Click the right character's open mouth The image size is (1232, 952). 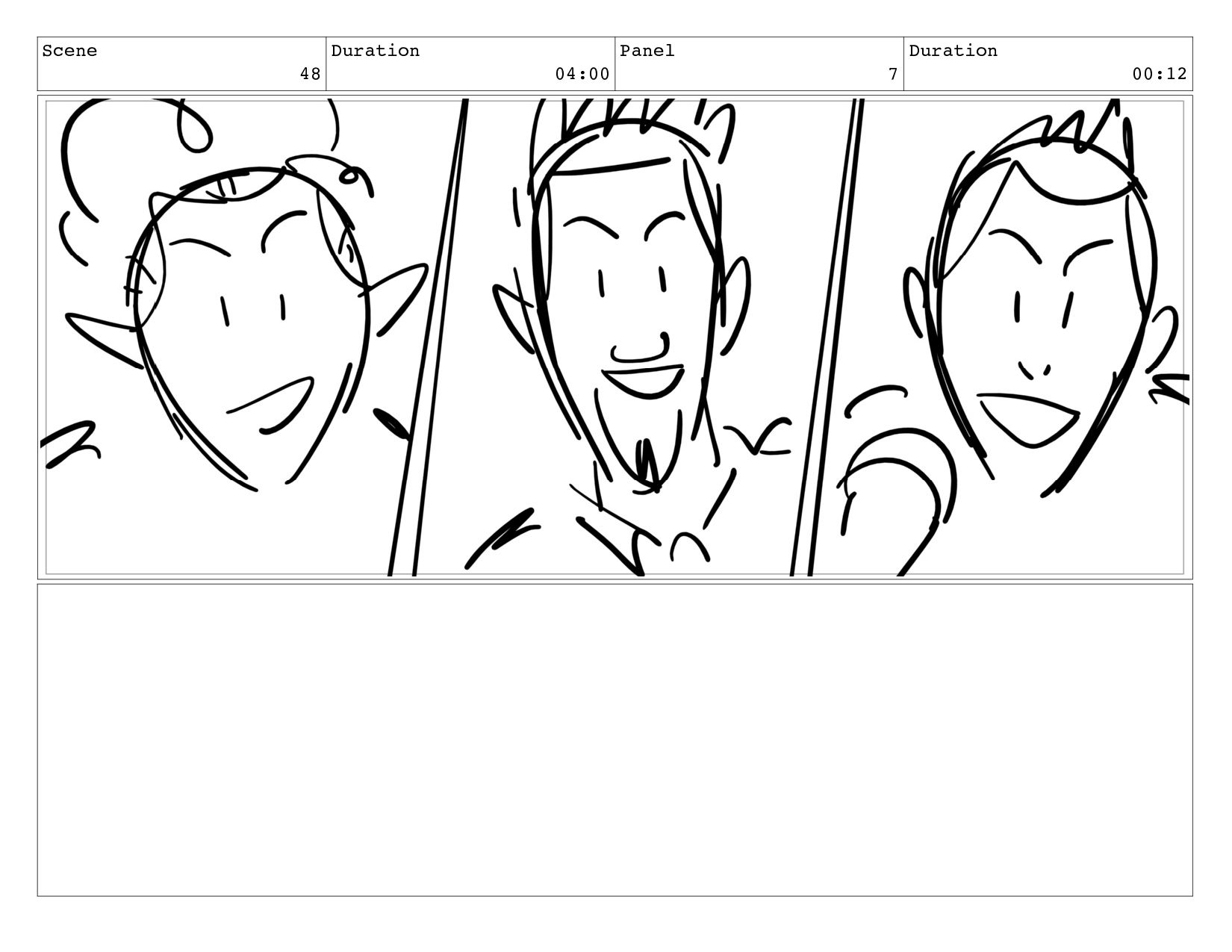1028,420
